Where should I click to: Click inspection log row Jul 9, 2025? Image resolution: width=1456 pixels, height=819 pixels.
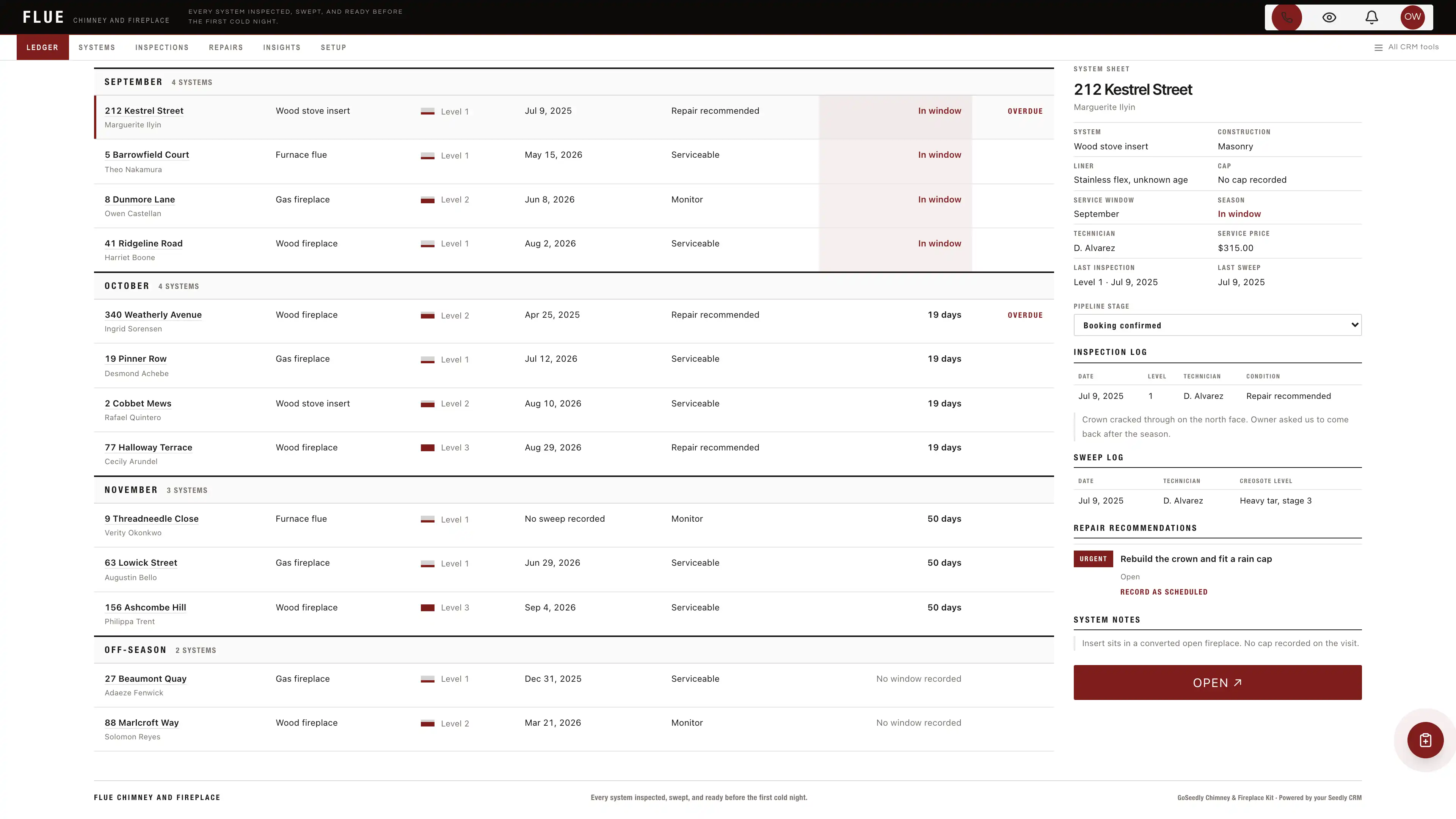[1218, 396]
